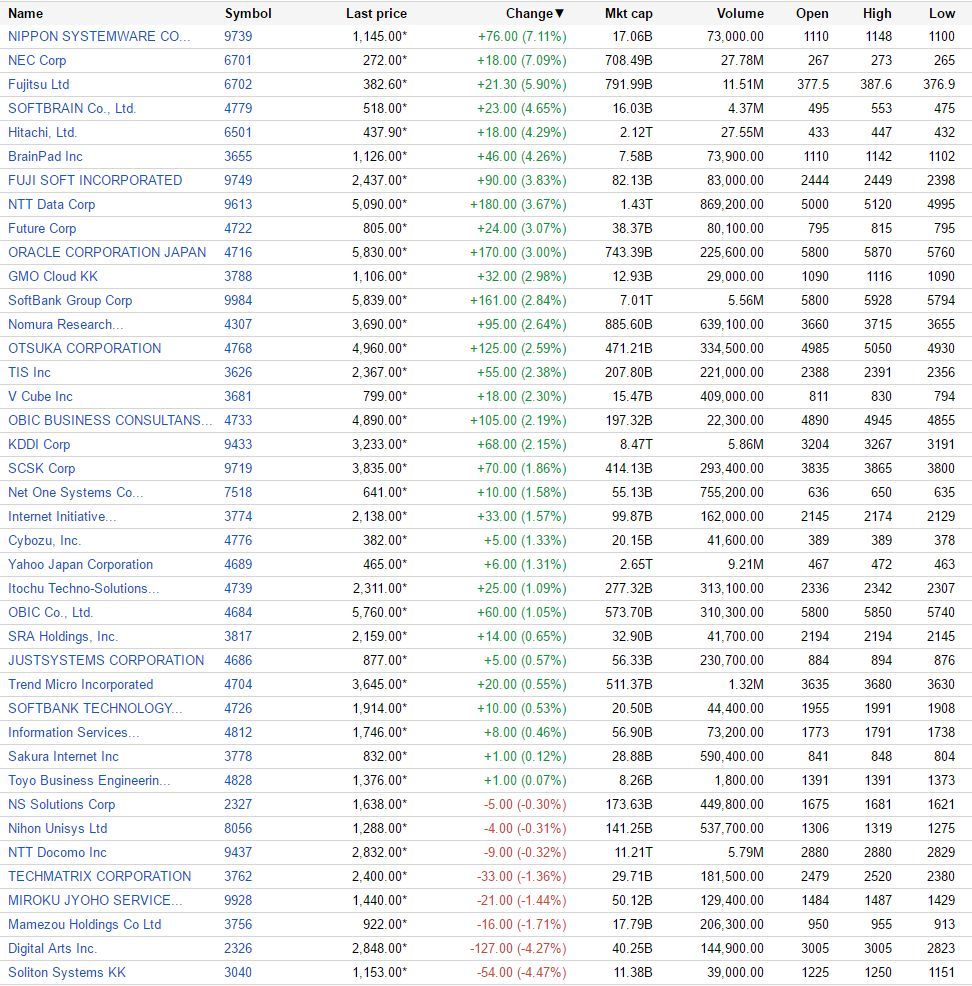This screenshot has height=986, width=972.
Task: Open Soliton Systems KK link
Action: coord(67,972)
